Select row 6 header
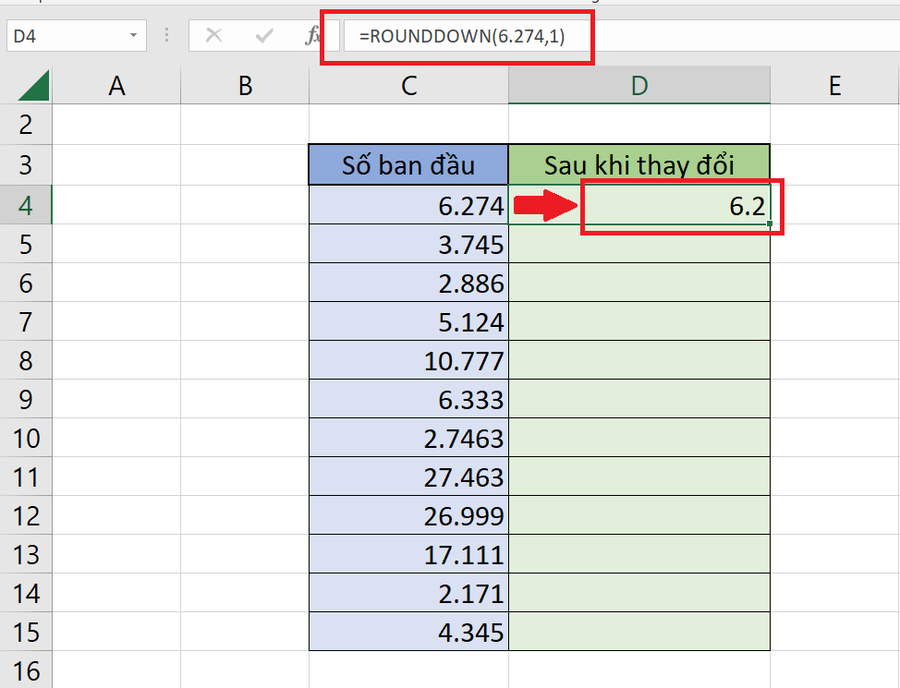Viewport: 900px width, 688px height. point(26,283)
